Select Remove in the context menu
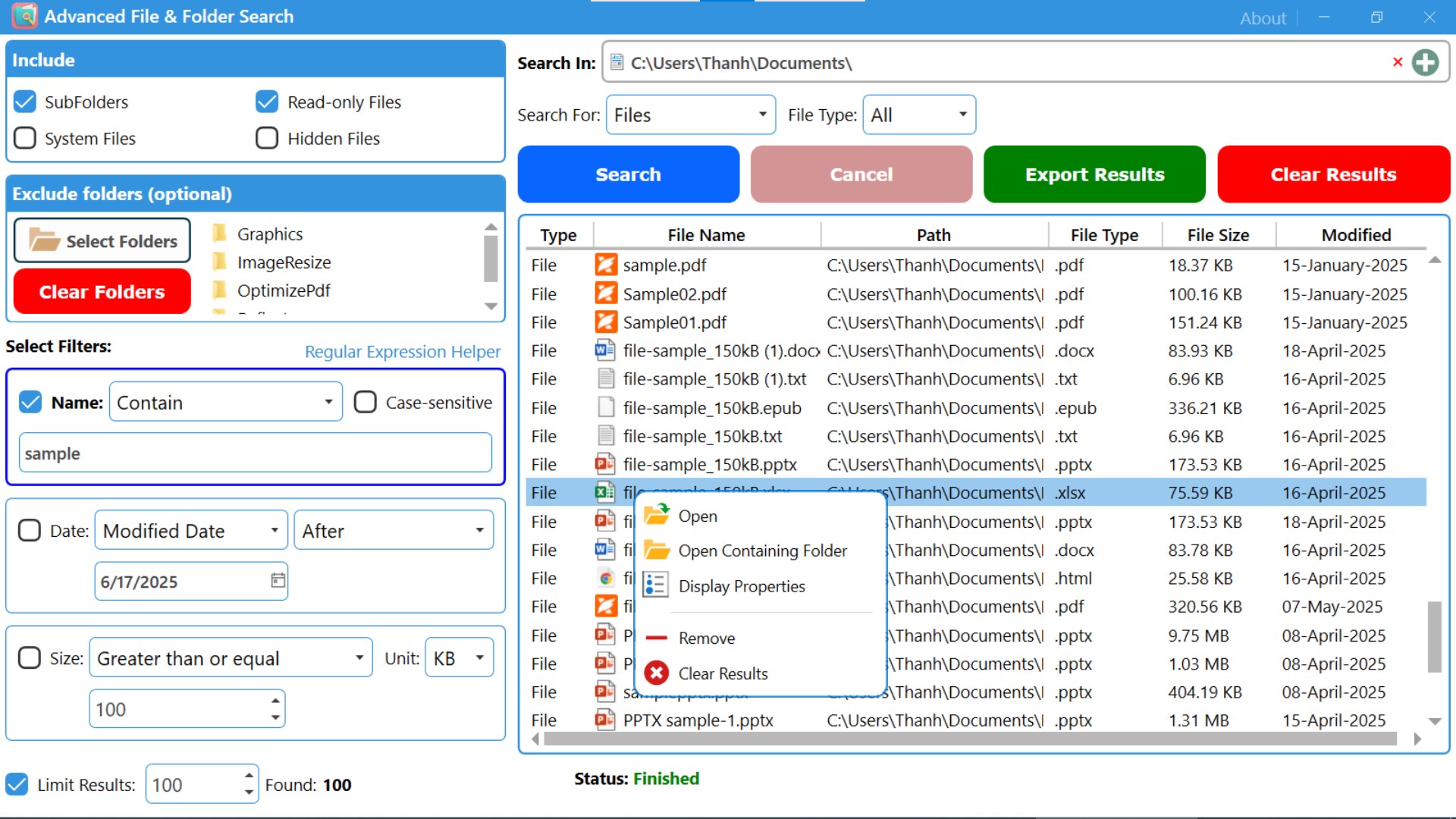 (761, 638)
